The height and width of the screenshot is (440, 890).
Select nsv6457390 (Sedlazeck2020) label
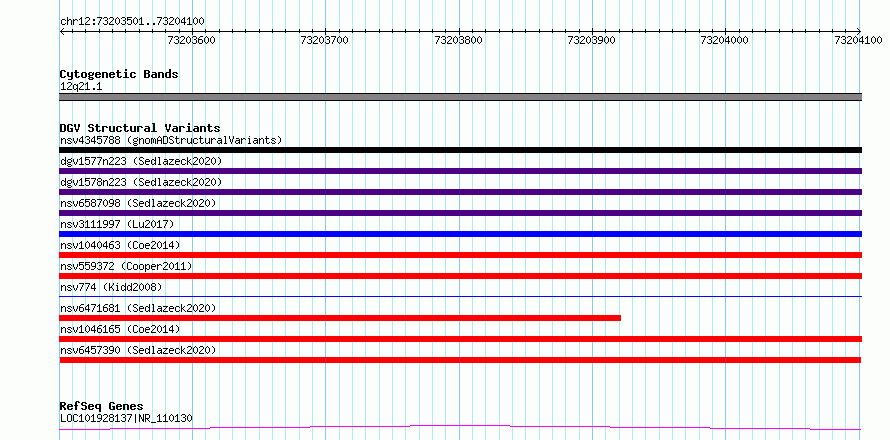(x=138, y=350)
